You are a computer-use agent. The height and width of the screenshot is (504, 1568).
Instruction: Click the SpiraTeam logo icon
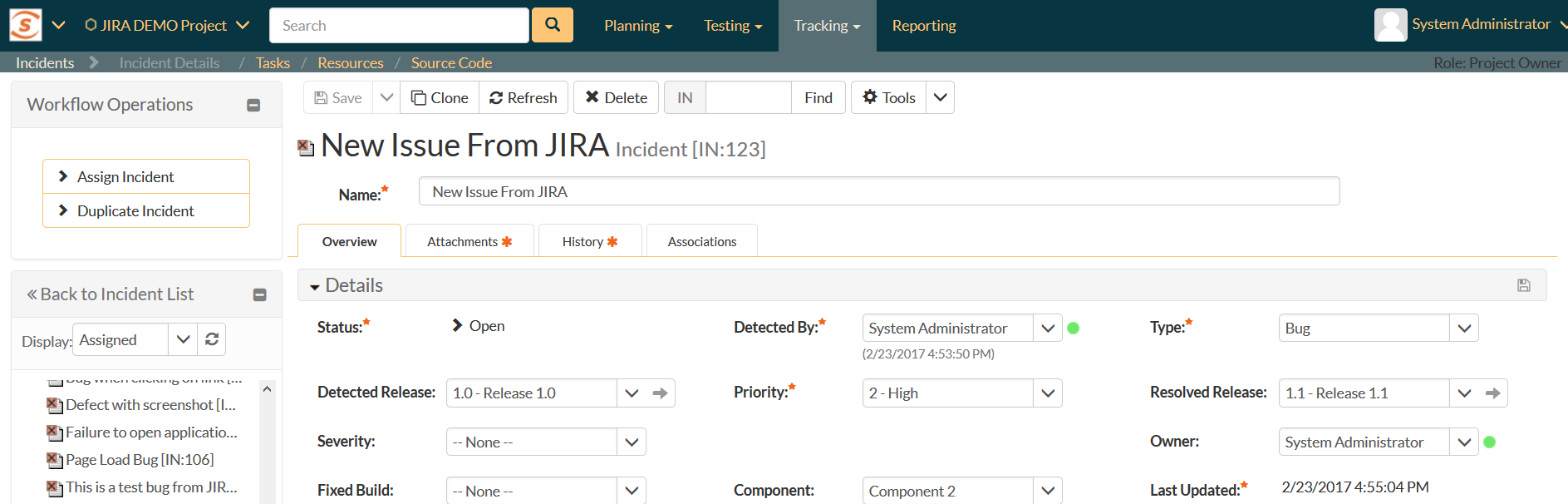pos(25,25)
